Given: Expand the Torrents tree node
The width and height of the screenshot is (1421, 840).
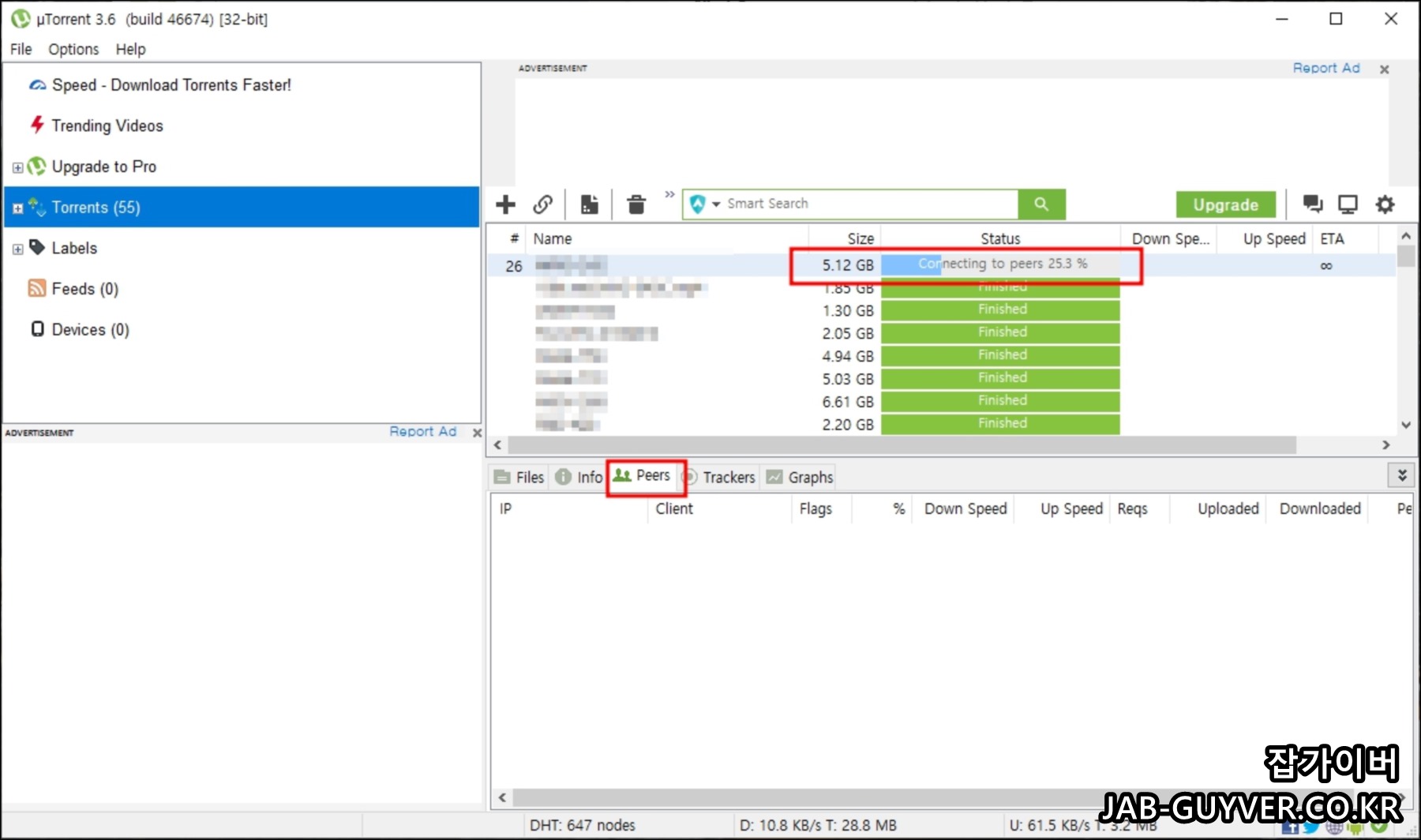Looking at the screenshot, I should 17,208.
